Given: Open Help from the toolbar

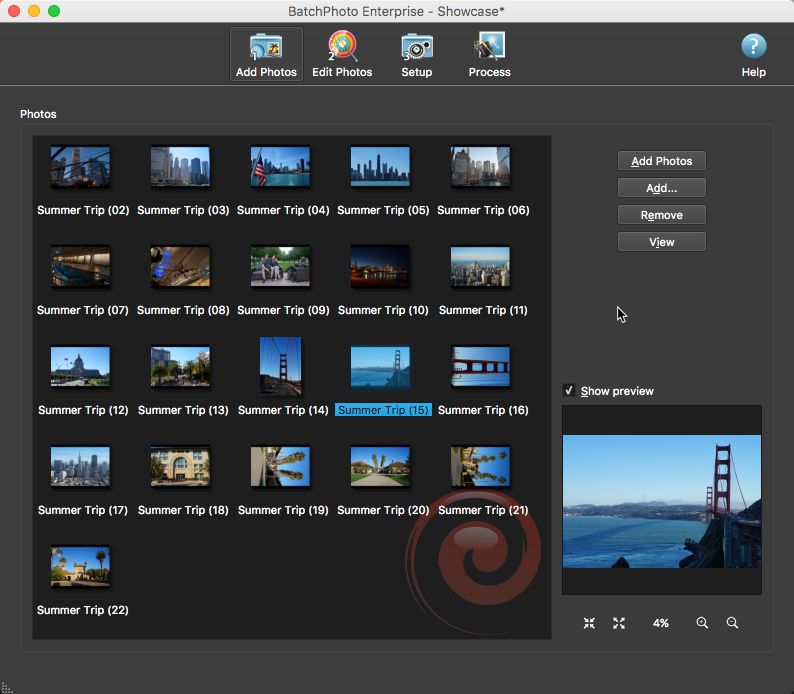Looking at the screenshot, I should point(753,54).
